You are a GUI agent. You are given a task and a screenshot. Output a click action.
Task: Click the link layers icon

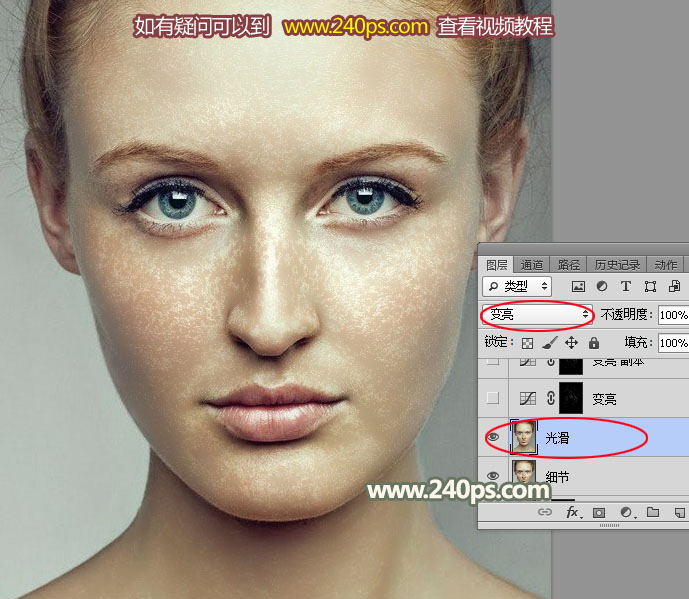[x=545, y=512]
